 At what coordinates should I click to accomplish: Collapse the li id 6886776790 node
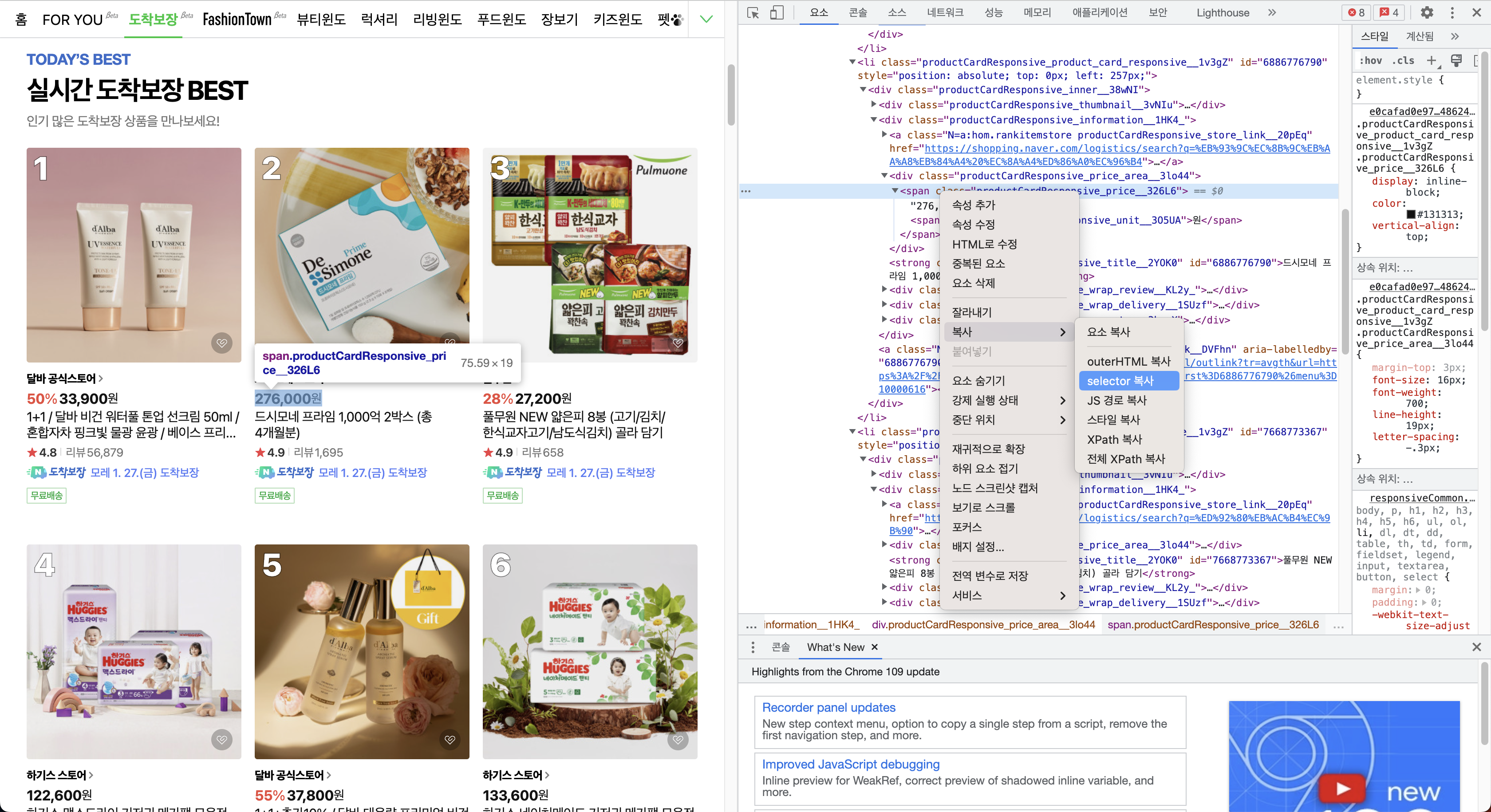point(852,62)
